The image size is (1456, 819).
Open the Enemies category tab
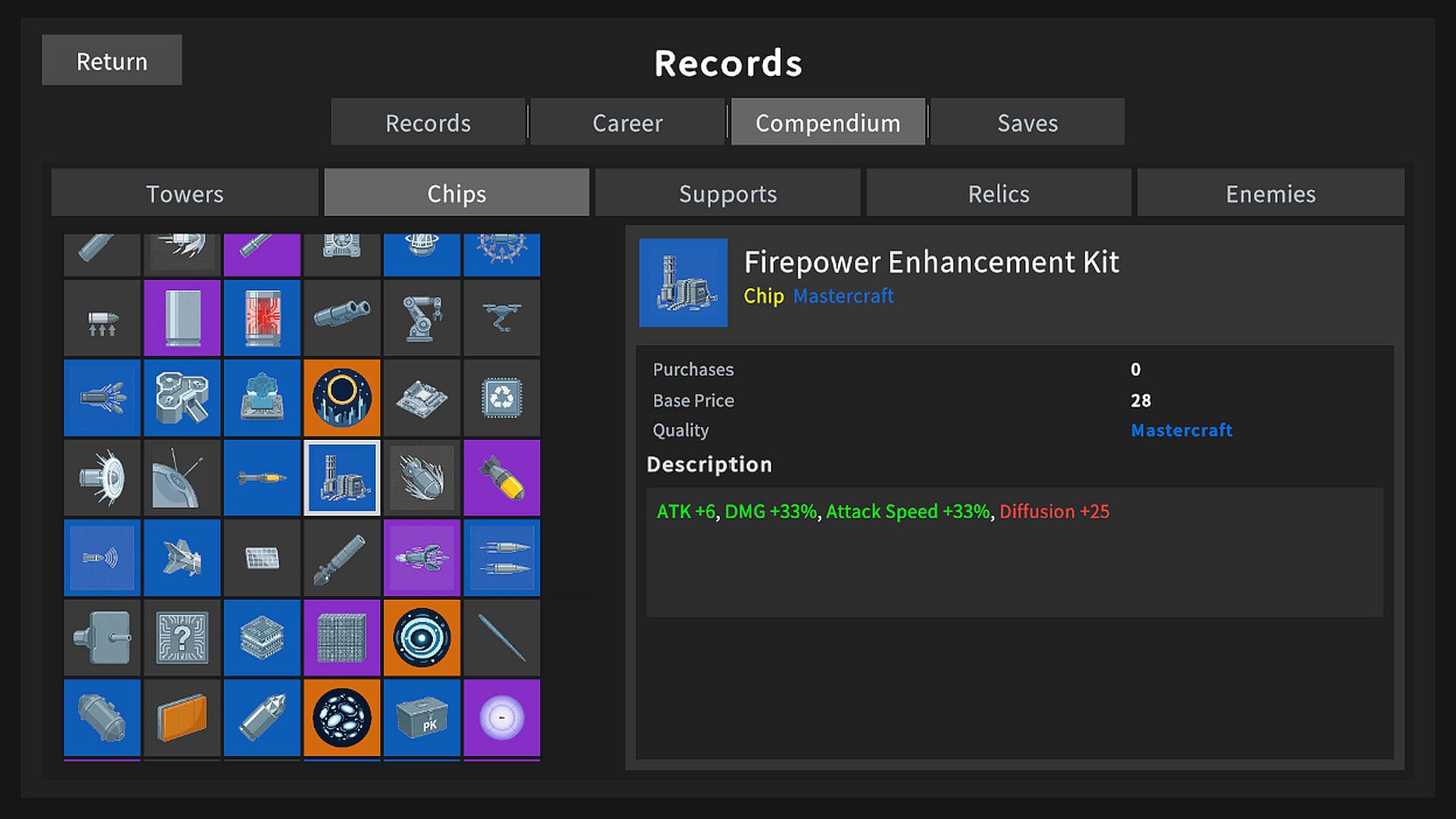click(1271, 193)
